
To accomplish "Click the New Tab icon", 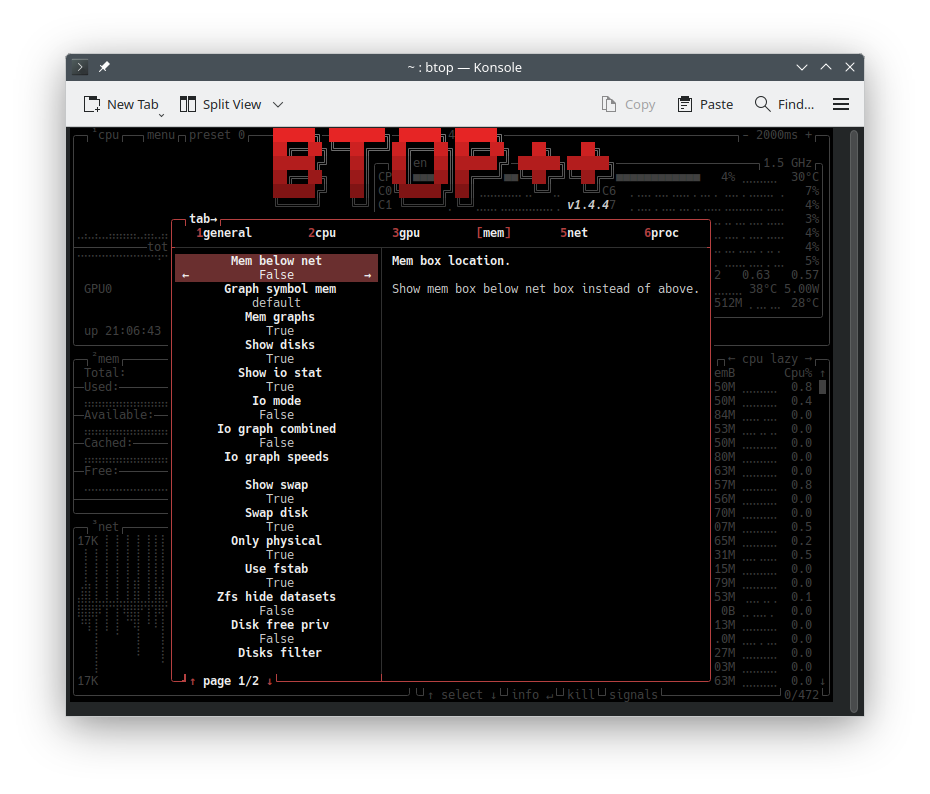I will click(x=92, y=104).
